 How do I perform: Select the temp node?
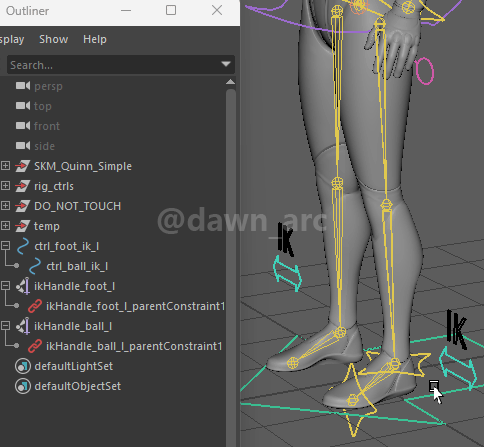pos(47,226)
